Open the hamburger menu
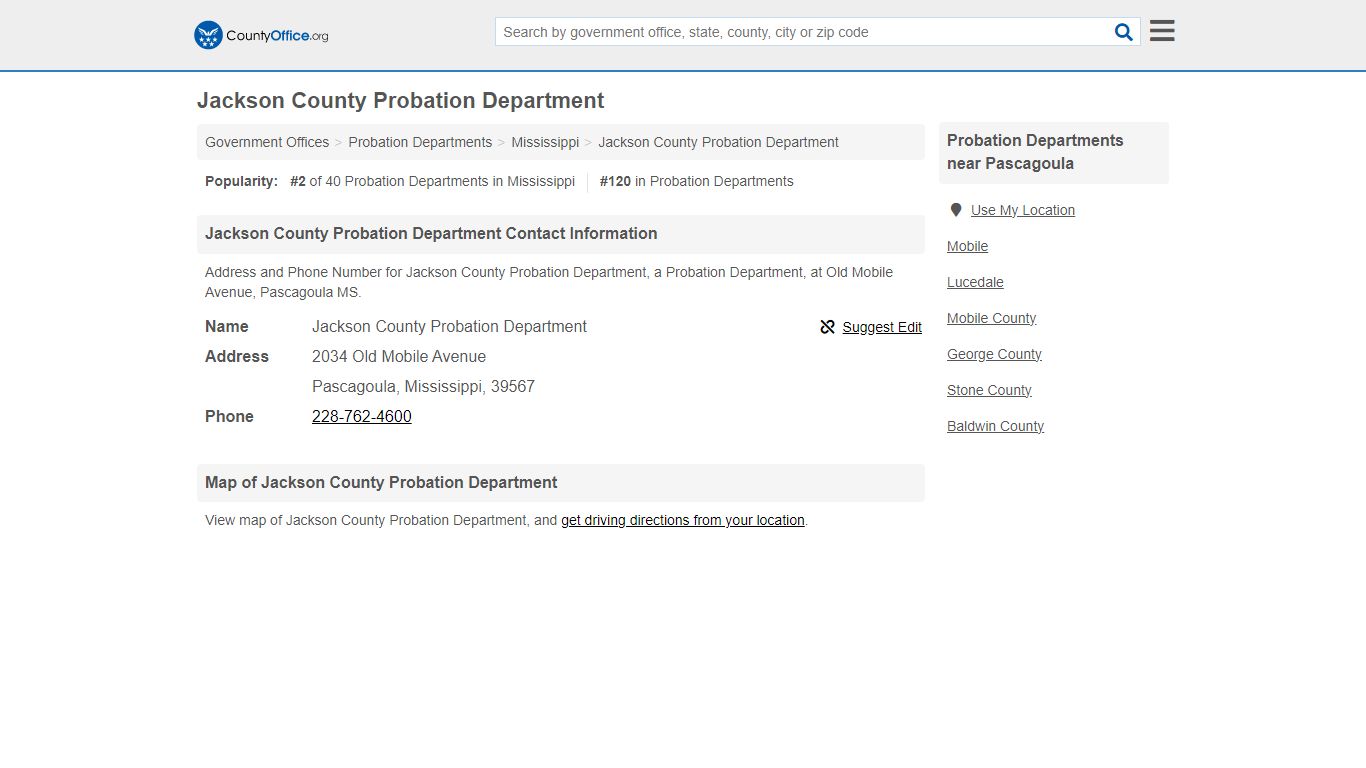 point(1162,31)
